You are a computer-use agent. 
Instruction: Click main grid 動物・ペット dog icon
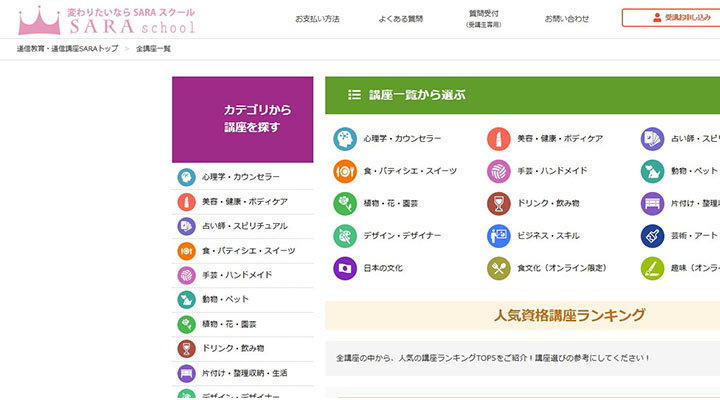pos(652,171)
